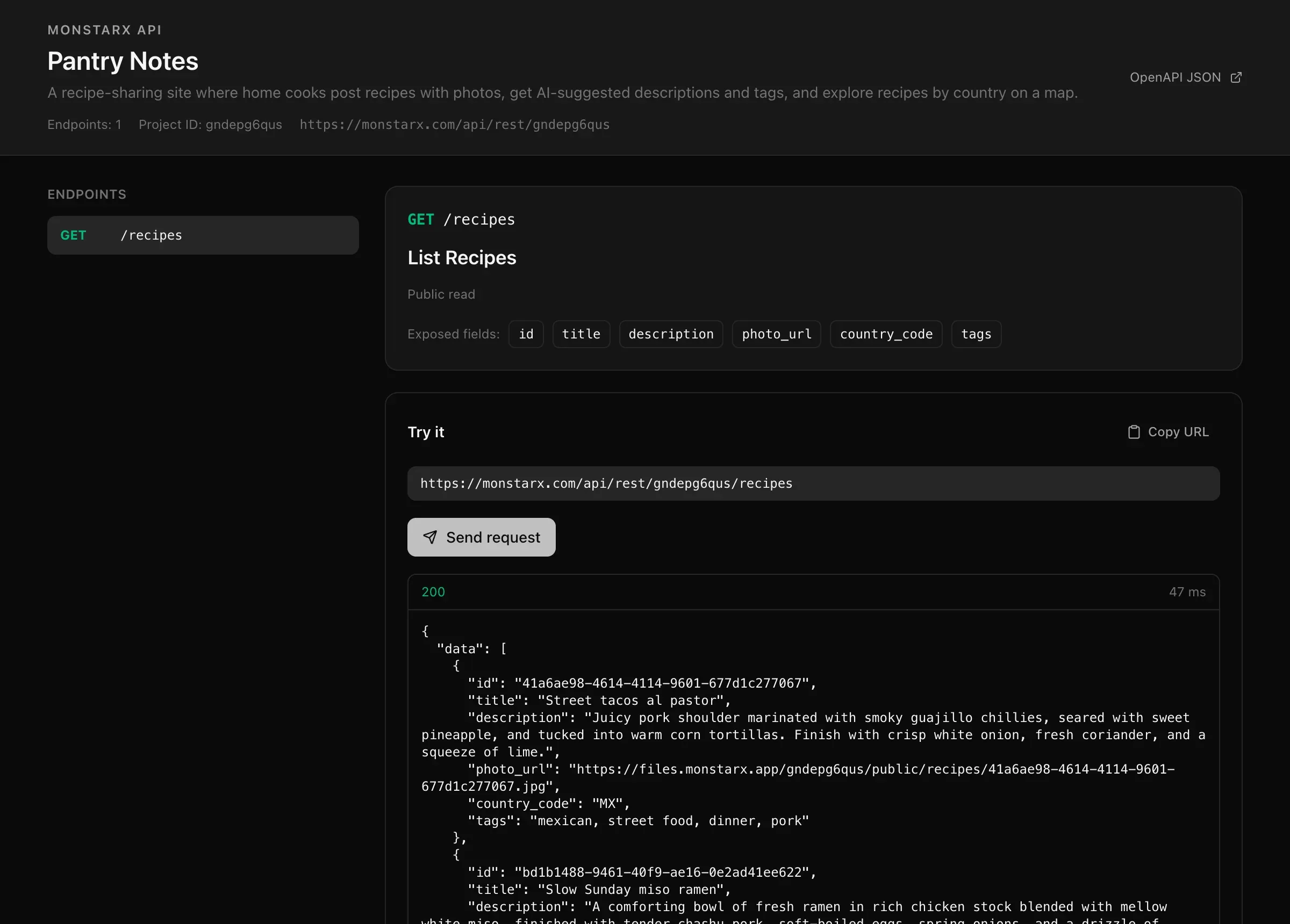
Task: Click the second recipe id starting bd1b1488
Action: click(x=642, y=872)
